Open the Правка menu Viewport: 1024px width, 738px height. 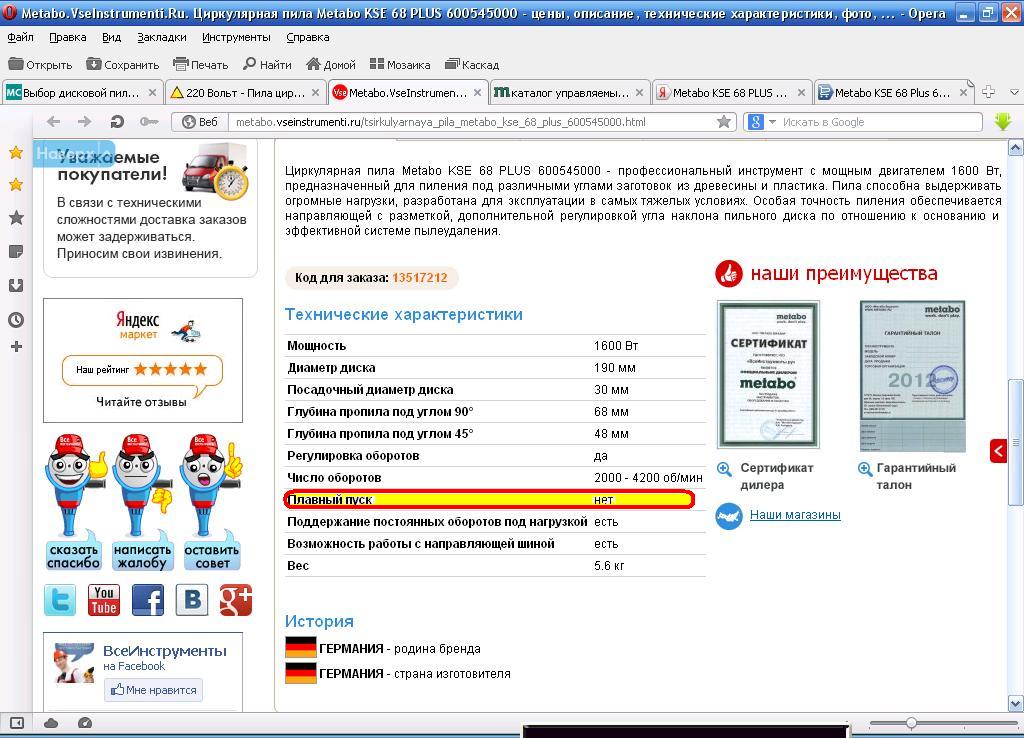point(68,37)
